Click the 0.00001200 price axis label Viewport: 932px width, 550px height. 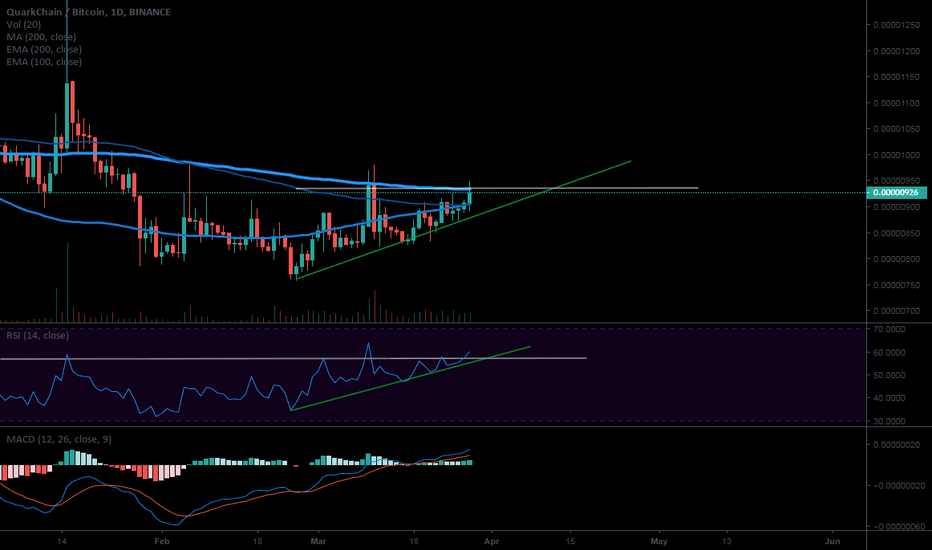coord(896,51)
